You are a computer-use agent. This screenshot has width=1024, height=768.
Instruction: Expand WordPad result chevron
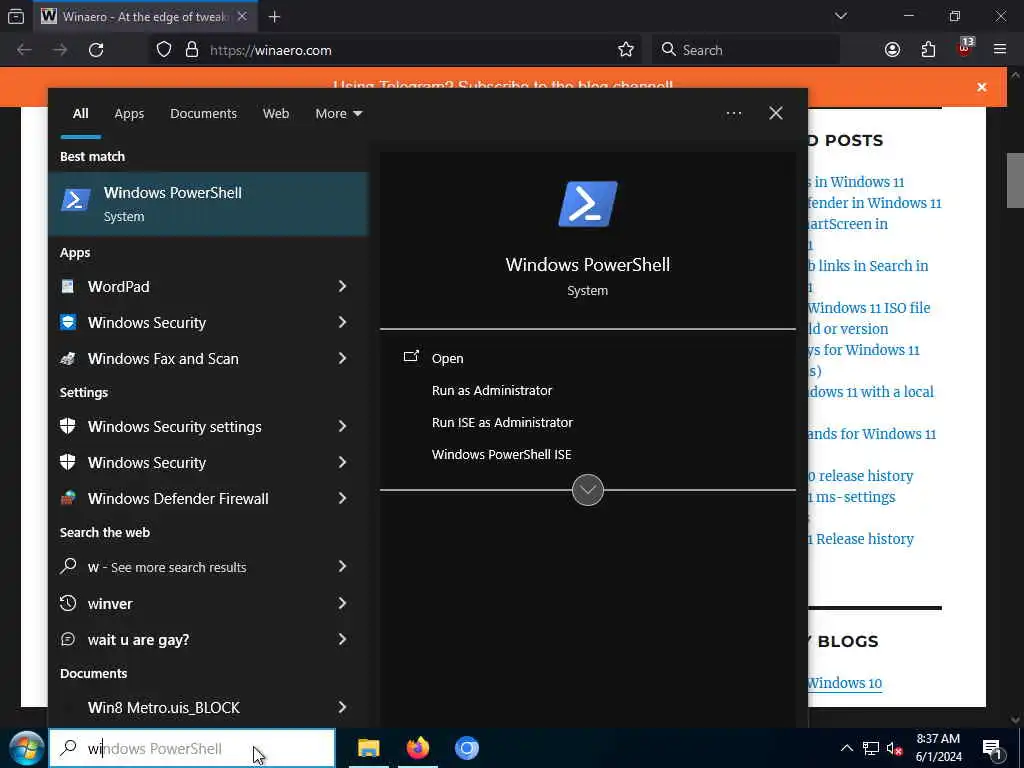click(342, 286)
